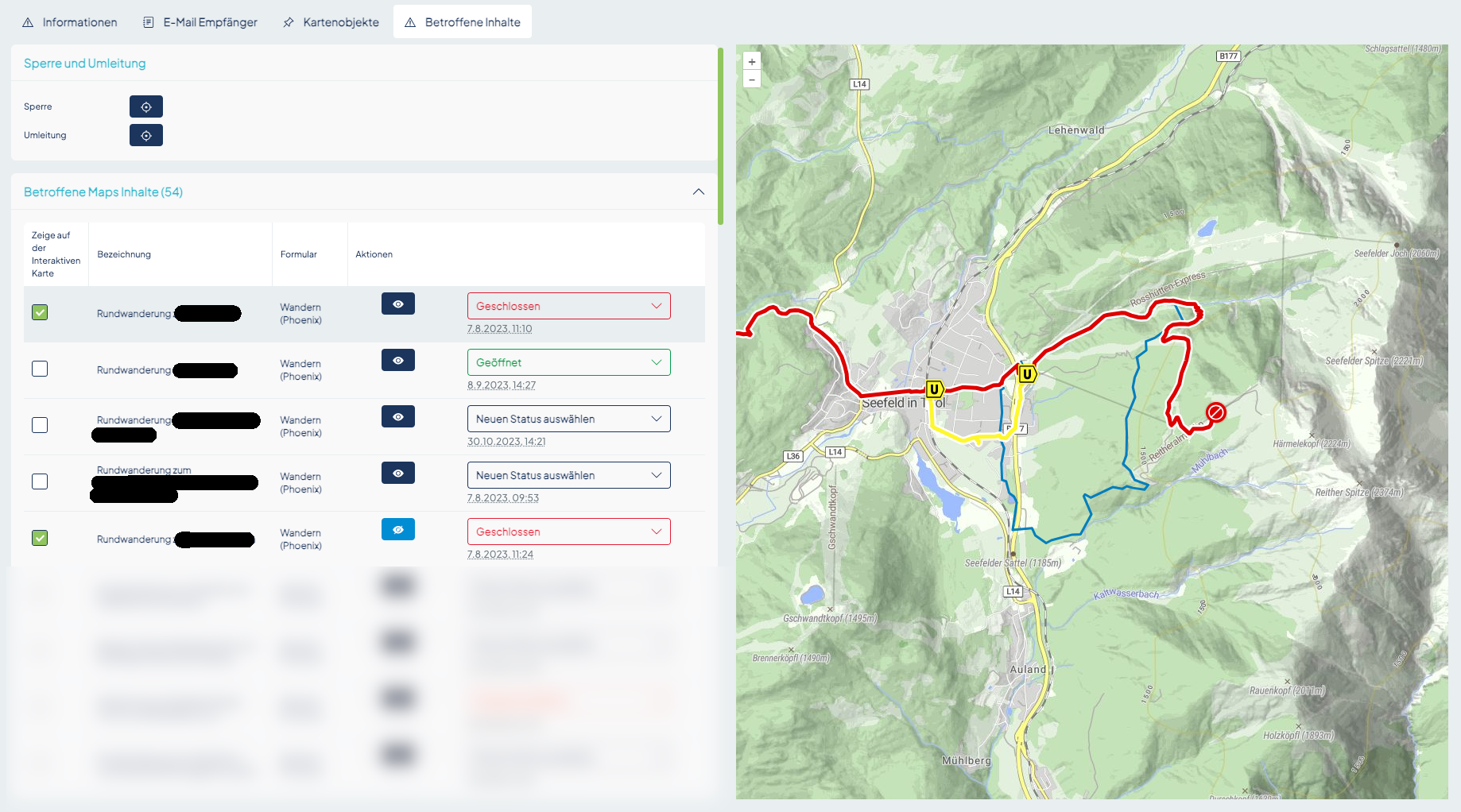Click the Aktionen column header

[x=374, y=254]
